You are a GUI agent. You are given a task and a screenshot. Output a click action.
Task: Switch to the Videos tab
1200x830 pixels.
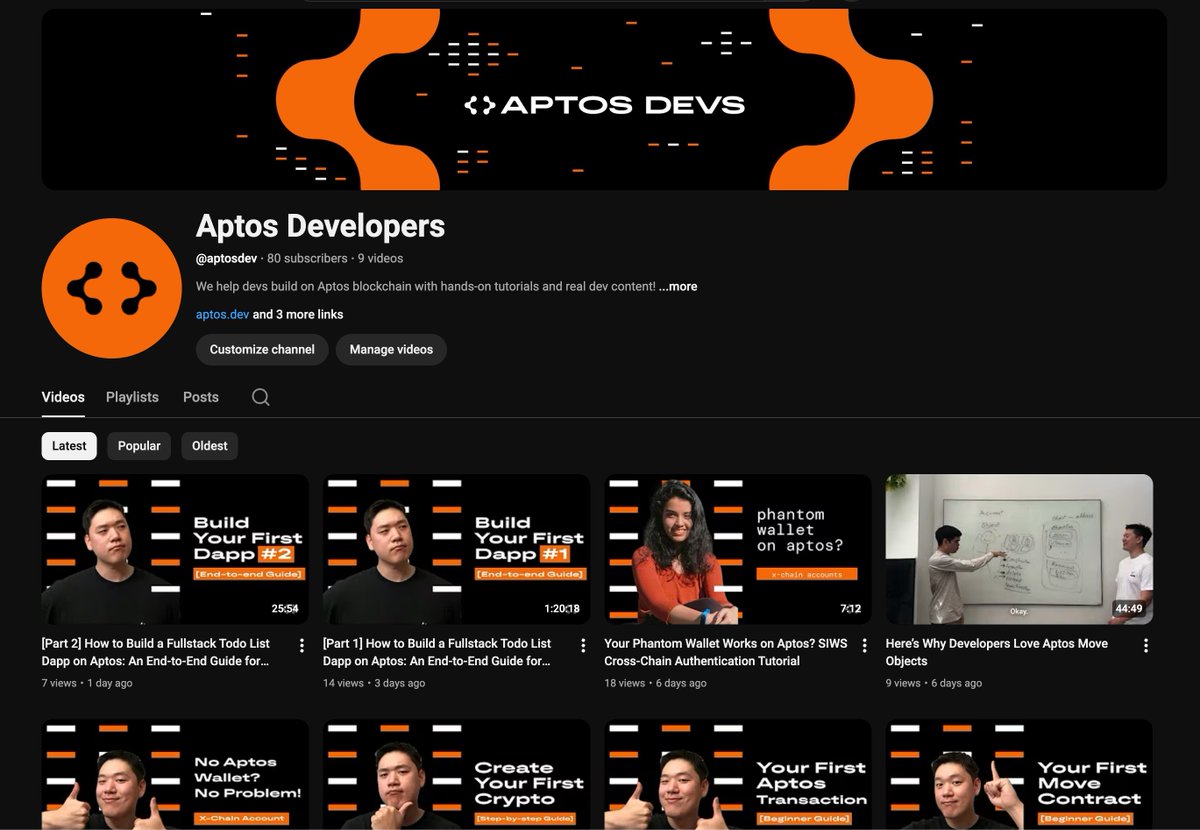pos(63,397)
